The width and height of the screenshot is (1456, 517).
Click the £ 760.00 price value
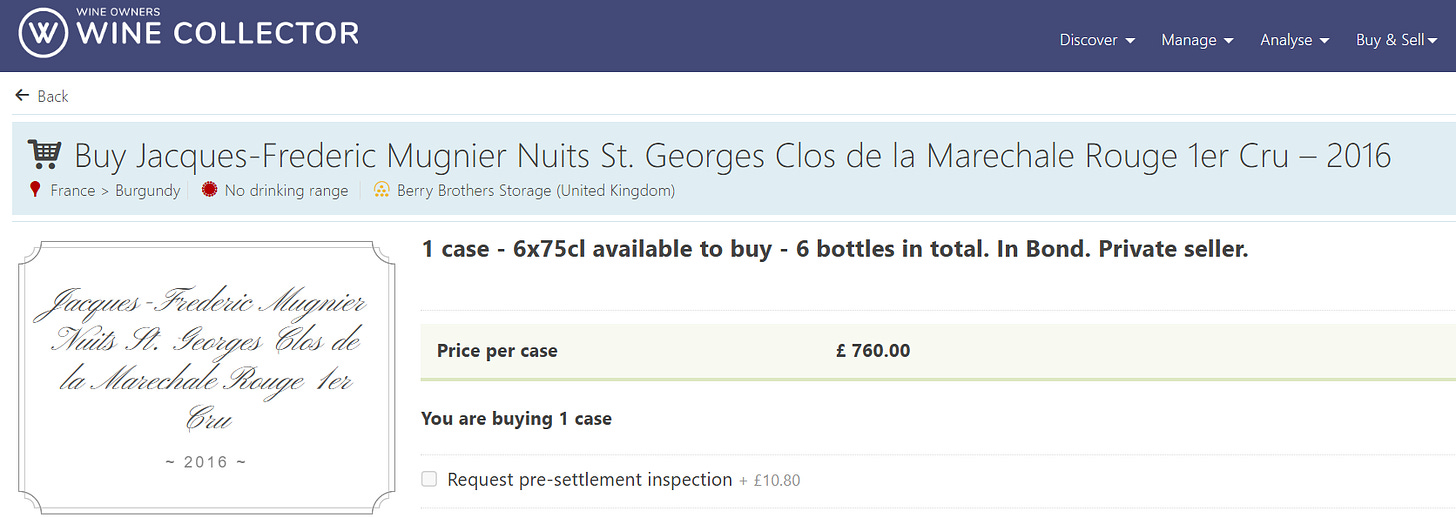(873, 351)
